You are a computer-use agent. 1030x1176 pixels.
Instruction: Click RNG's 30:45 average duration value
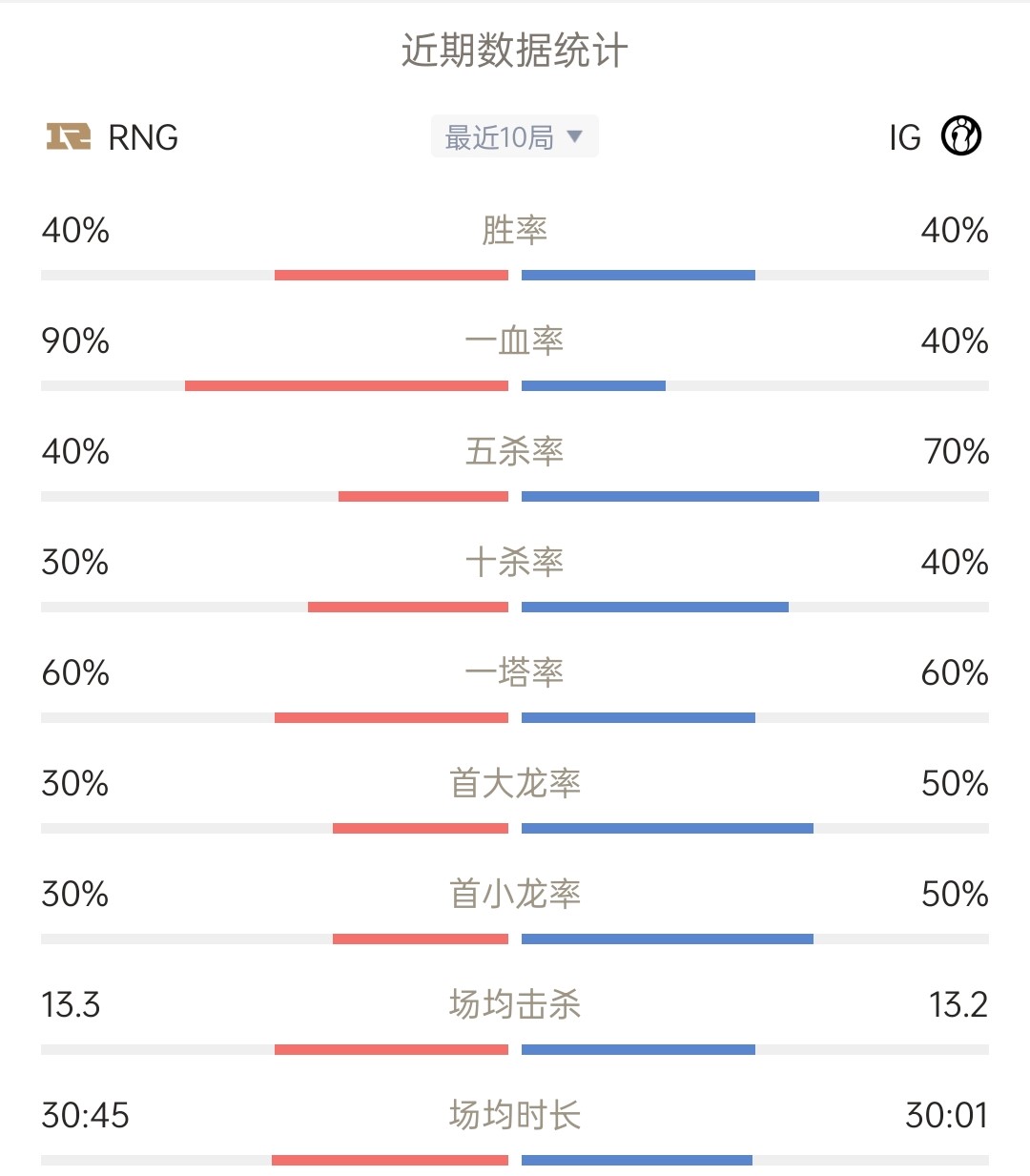coord(85,1115)
